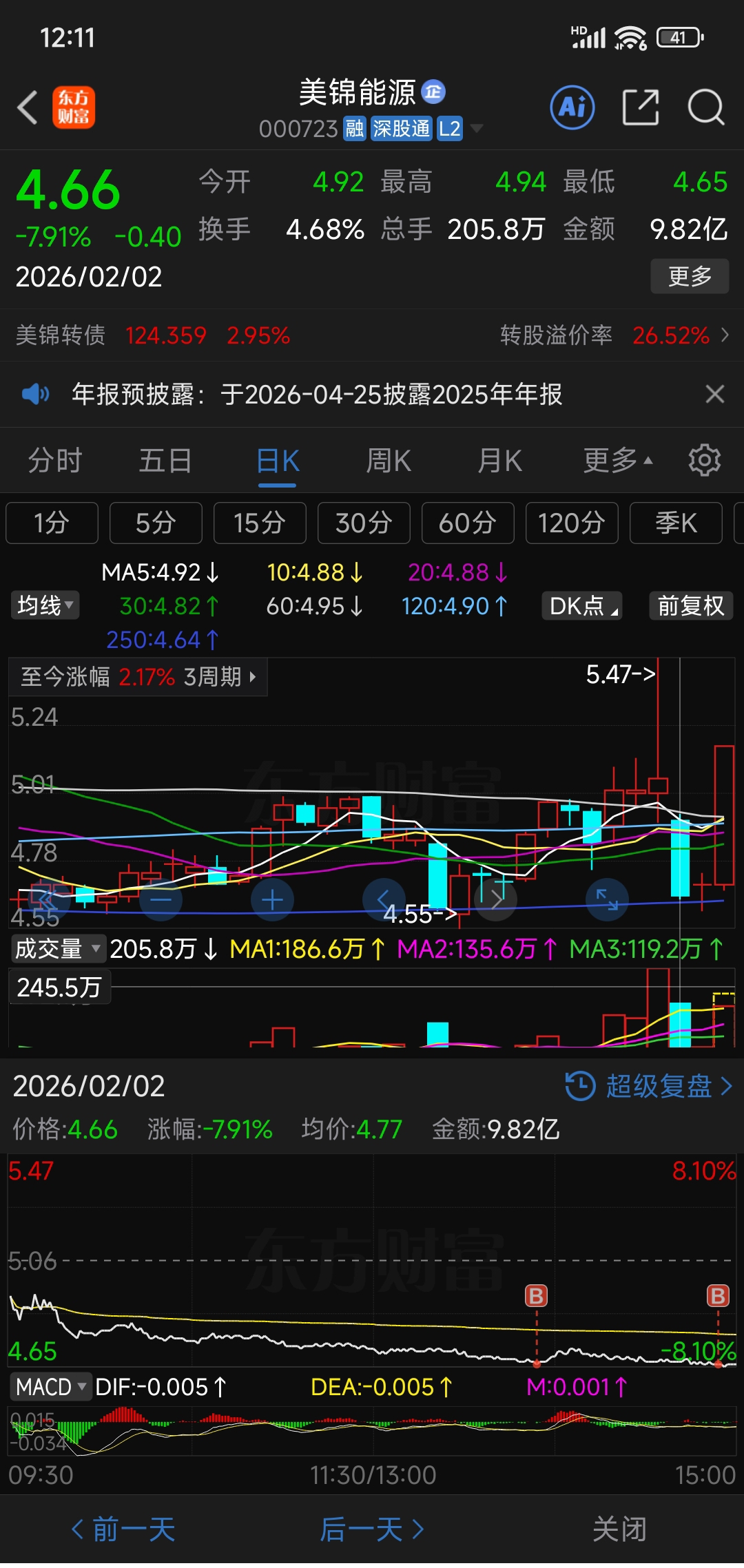The height and width of the screenshot is (1568, 744).
Task: Move K-line chart right one step
Action: pyautogui.click(x=495, y=899)
